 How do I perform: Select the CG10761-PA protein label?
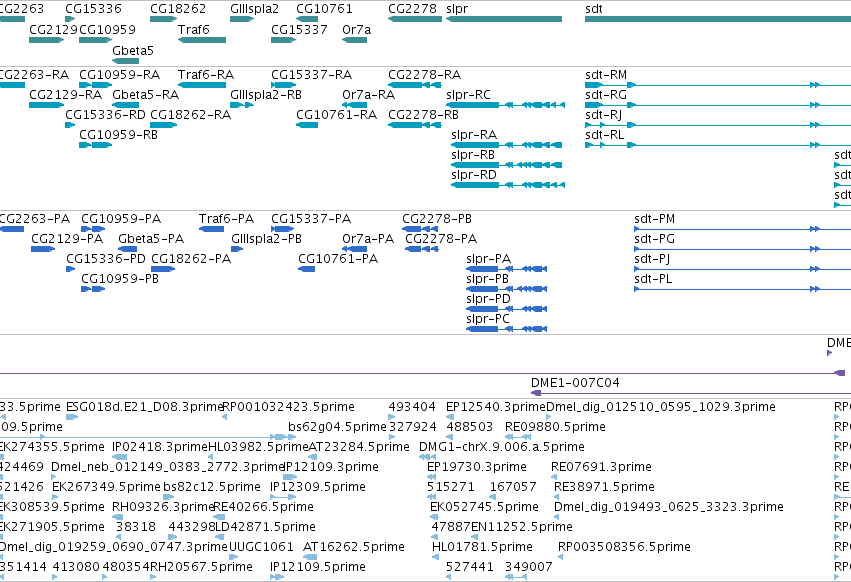coord(338,259)
